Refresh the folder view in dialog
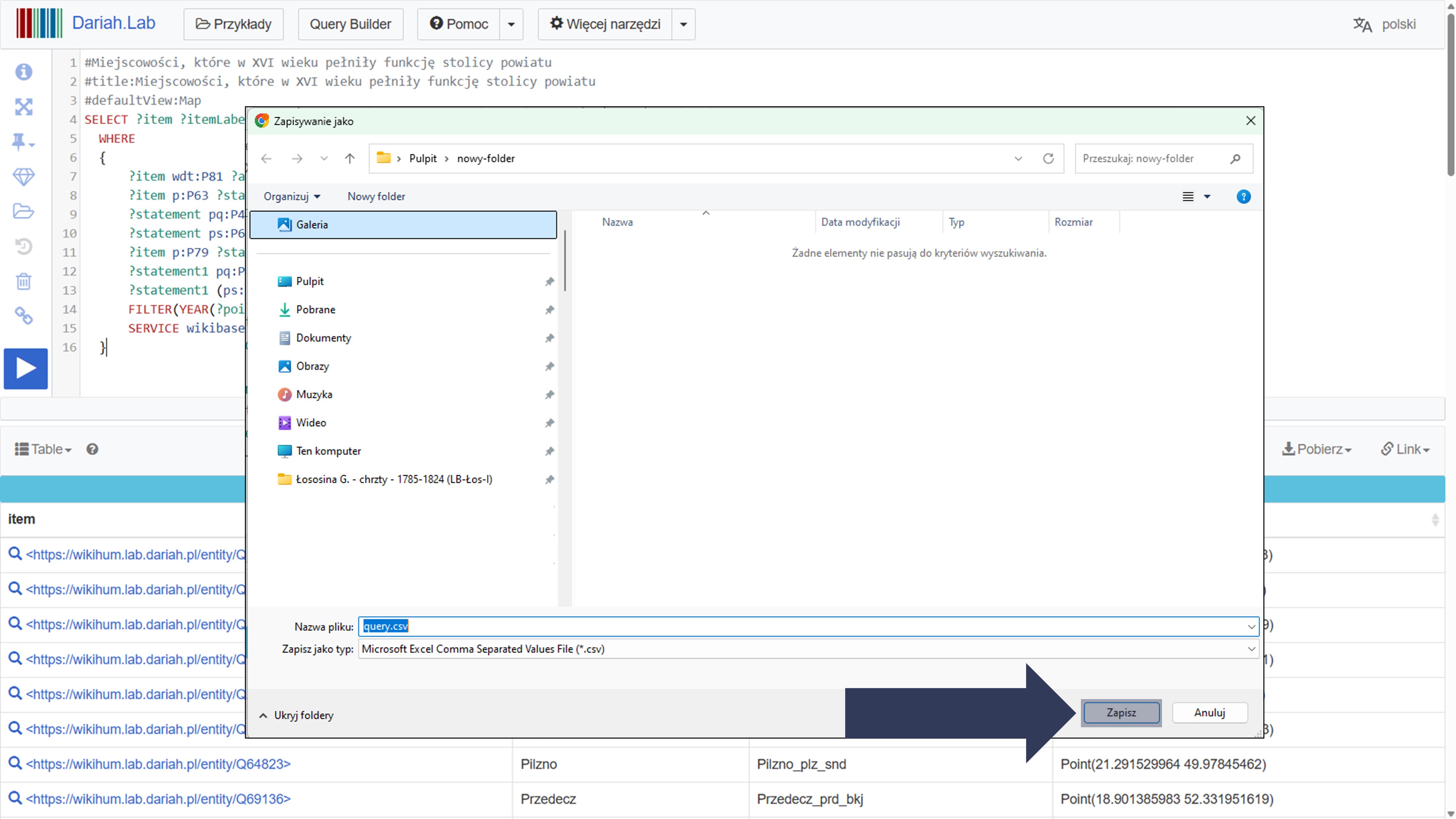This screenshot has height=819, width=1456. [x=1048, y=158]
